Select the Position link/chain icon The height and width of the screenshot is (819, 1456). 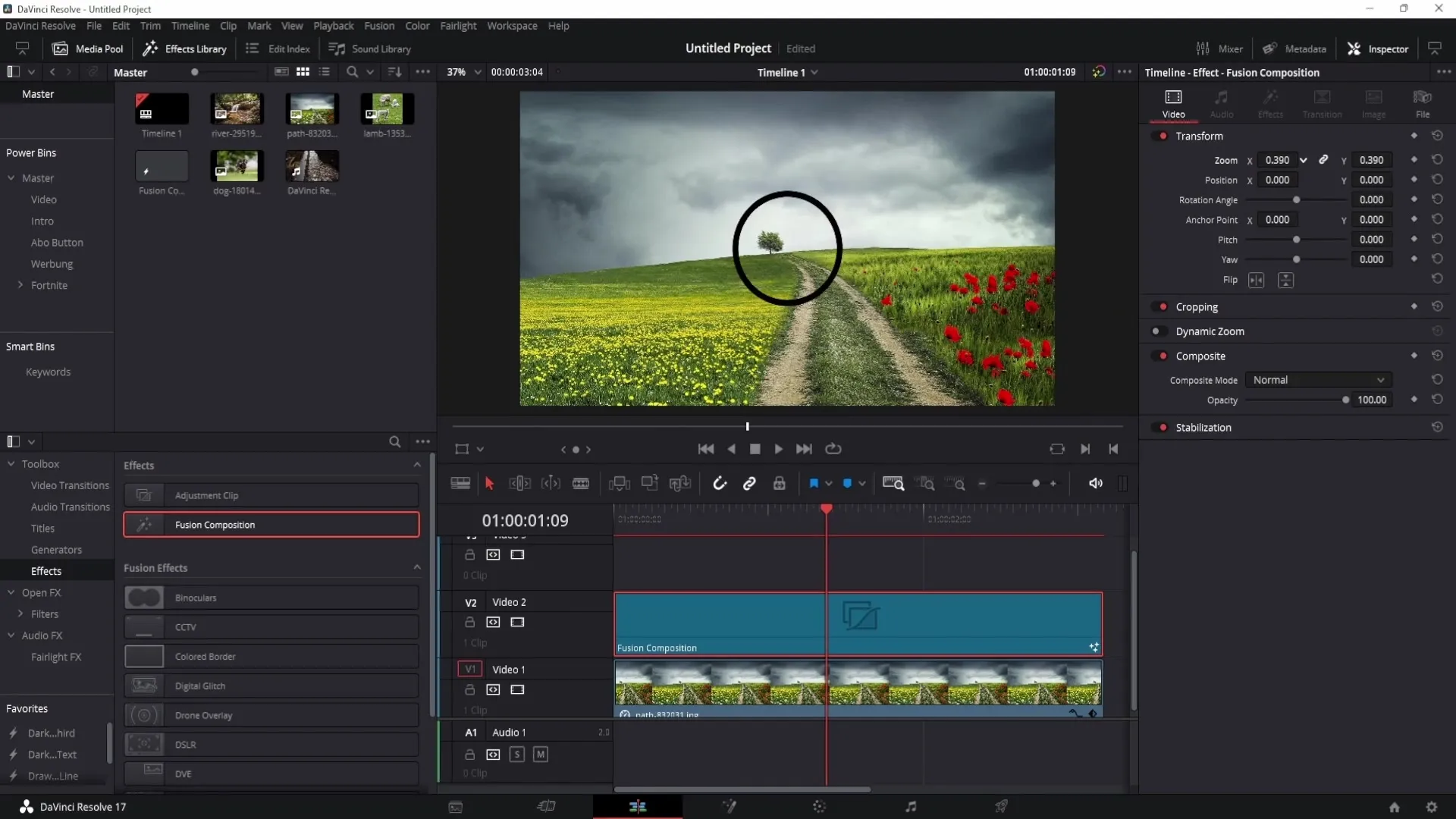click(x=1322, y=180)
